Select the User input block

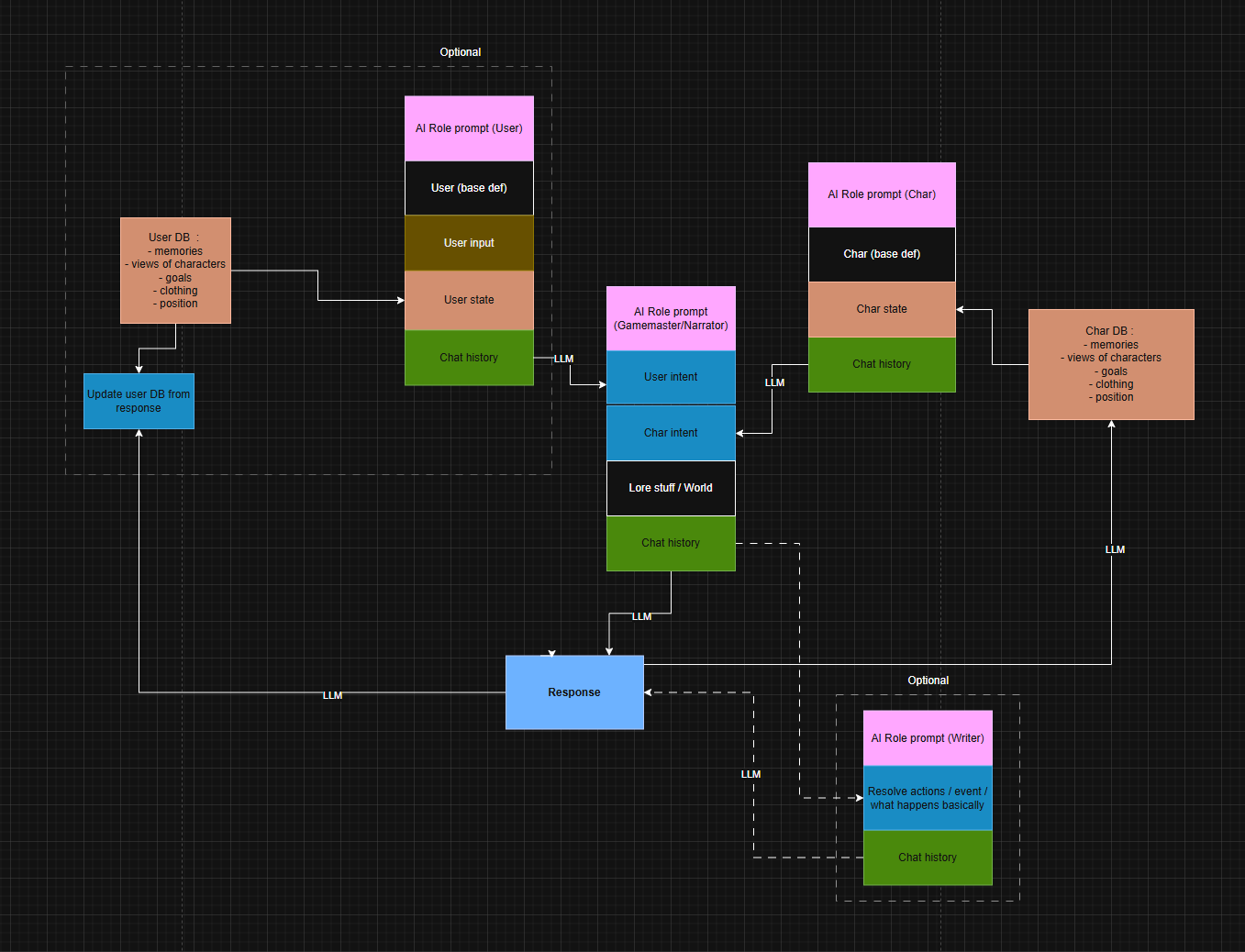[469, 243]
